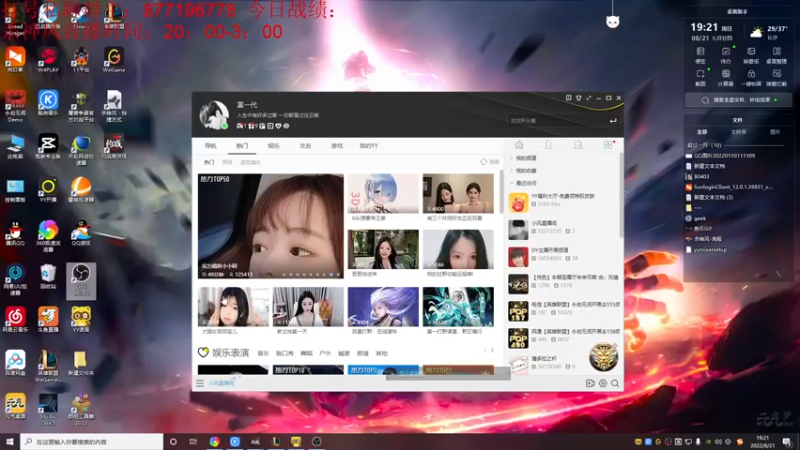Open the 腾讯QQ desktop icon

tap(15, 233)
